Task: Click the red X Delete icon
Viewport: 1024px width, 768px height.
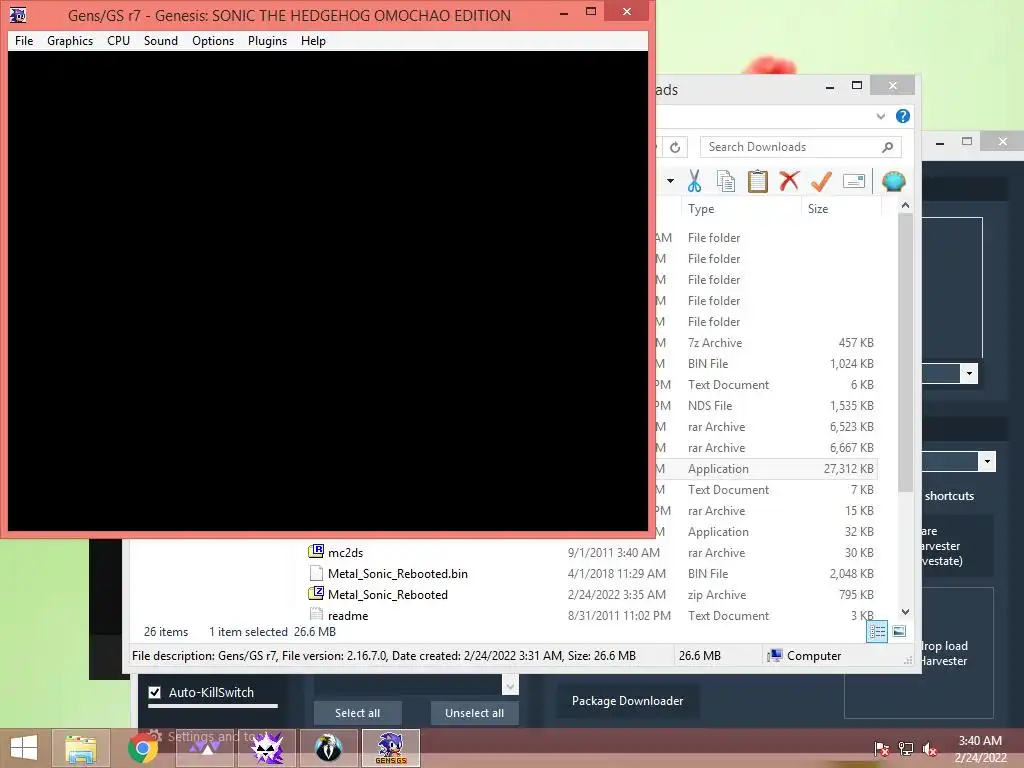Action: 789,181
